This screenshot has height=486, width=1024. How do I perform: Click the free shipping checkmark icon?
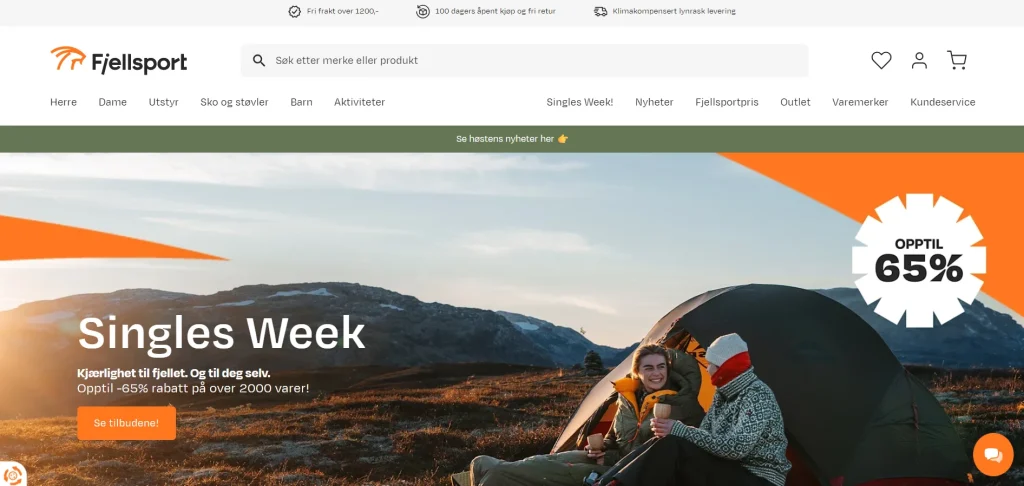point(295,11)
